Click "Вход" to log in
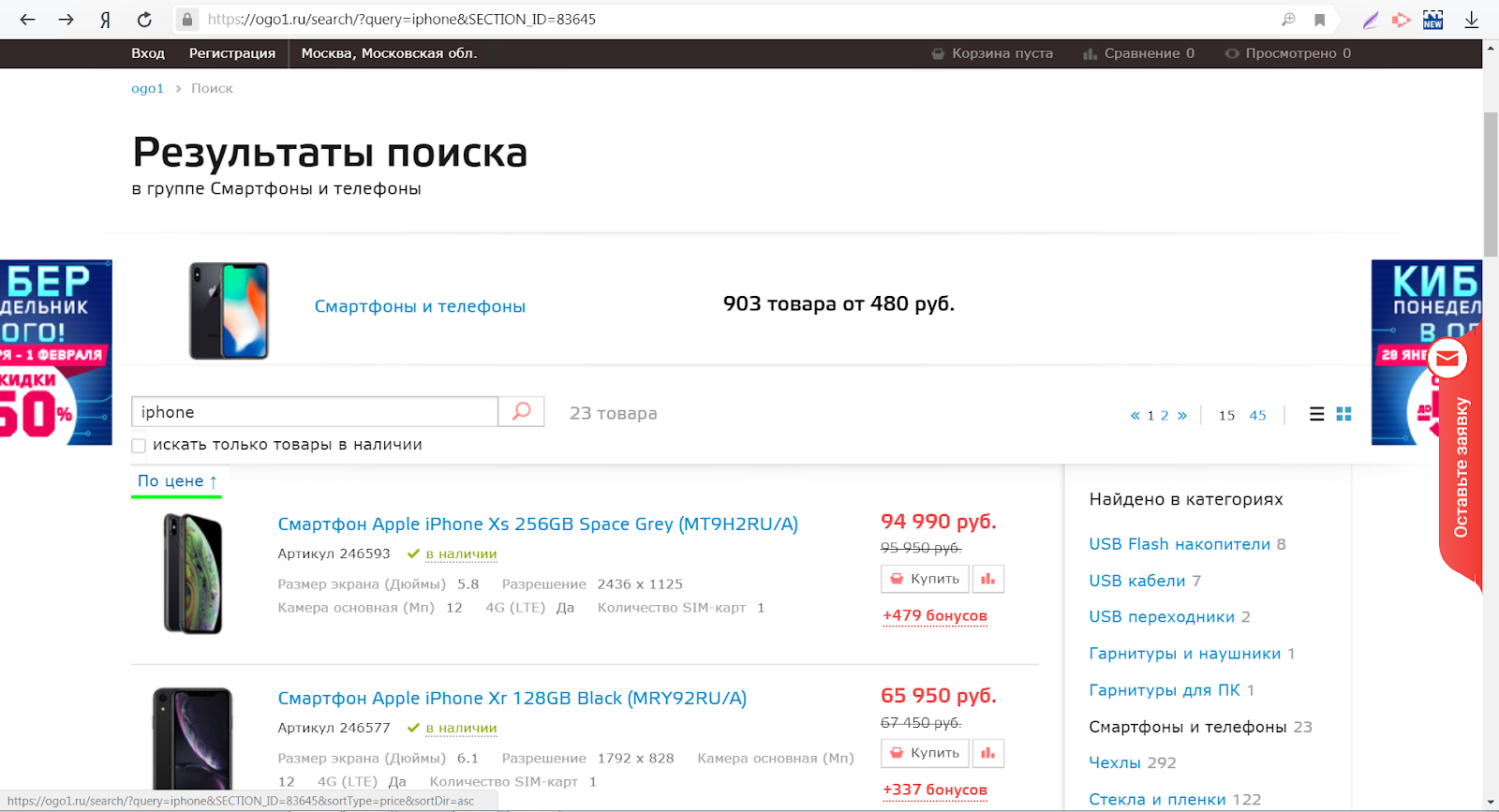 coord(148,53)
